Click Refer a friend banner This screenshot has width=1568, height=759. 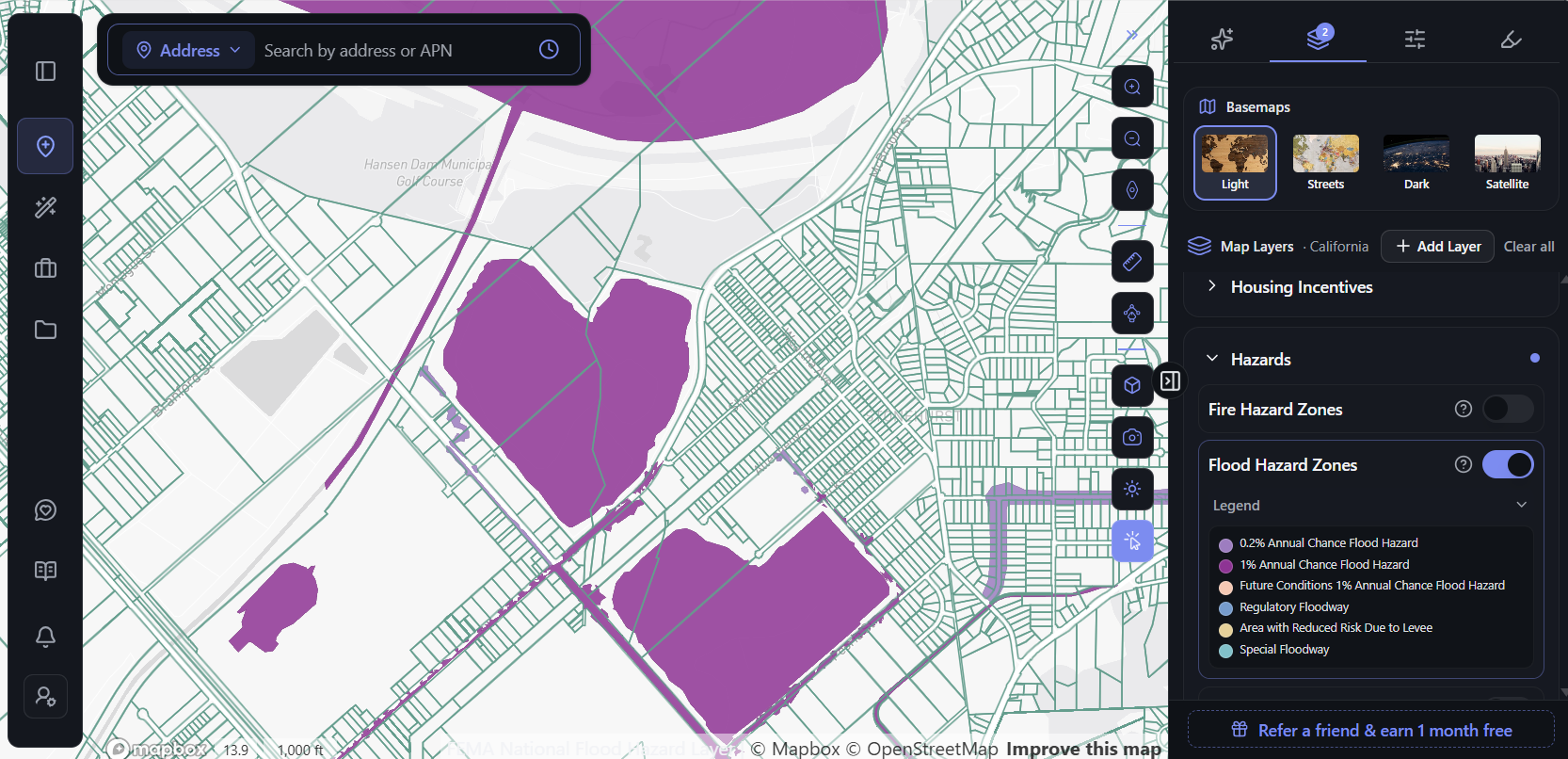tap(1370, 730)
